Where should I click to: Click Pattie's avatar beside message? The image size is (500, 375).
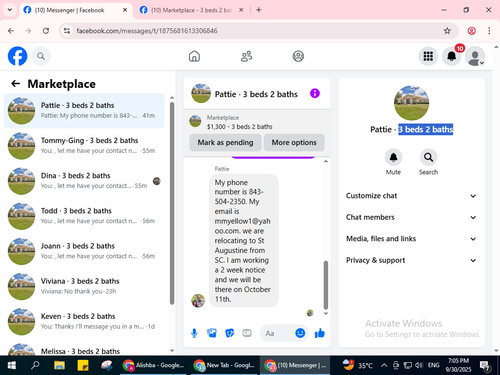click(x=198, y=300)
